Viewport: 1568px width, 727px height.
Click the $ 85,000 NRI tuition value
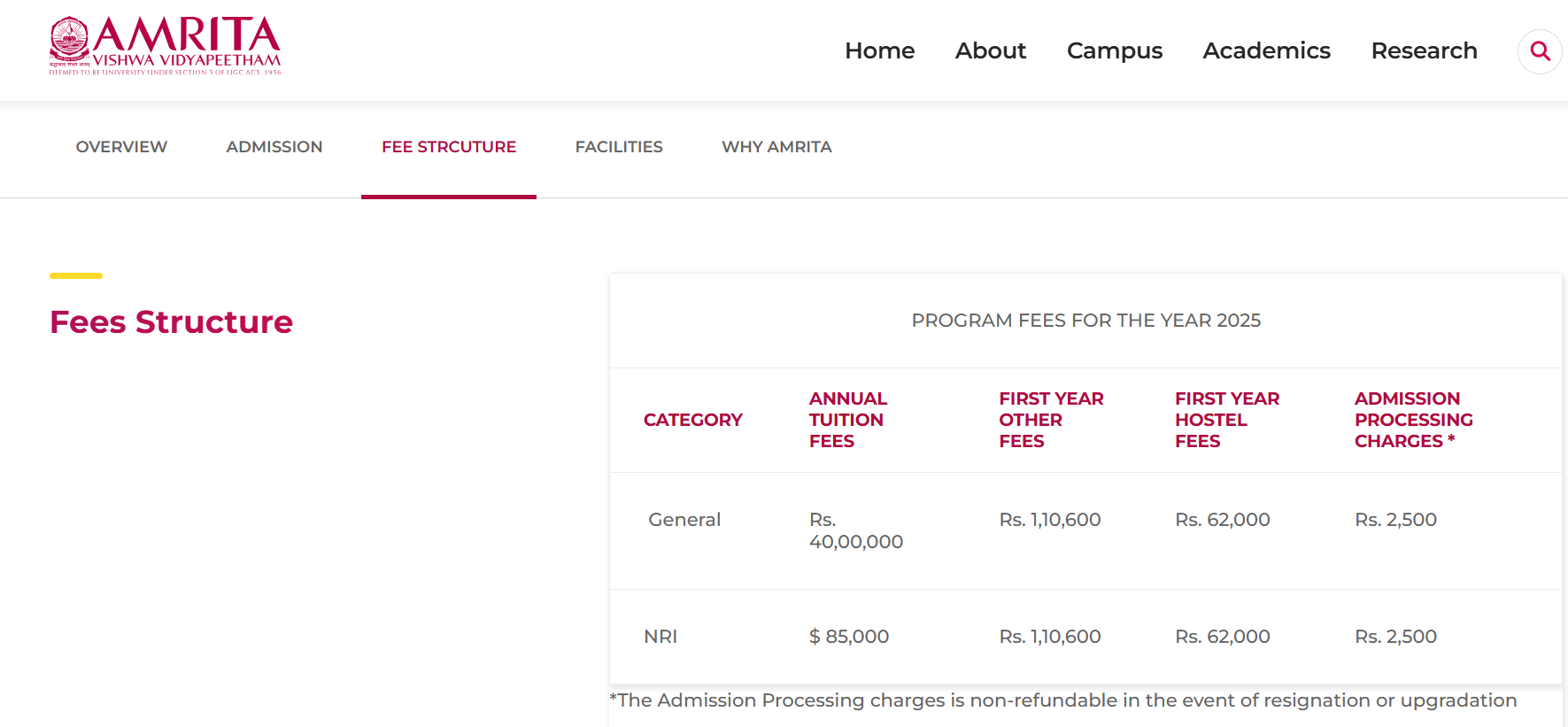point(848,637)
